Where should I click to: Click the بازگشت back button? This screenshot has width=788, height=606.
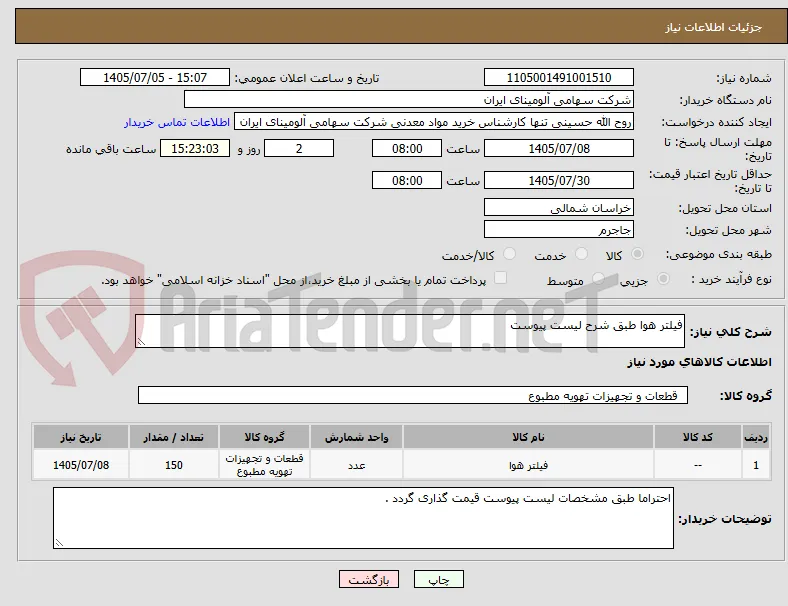(x=369, y=579)
